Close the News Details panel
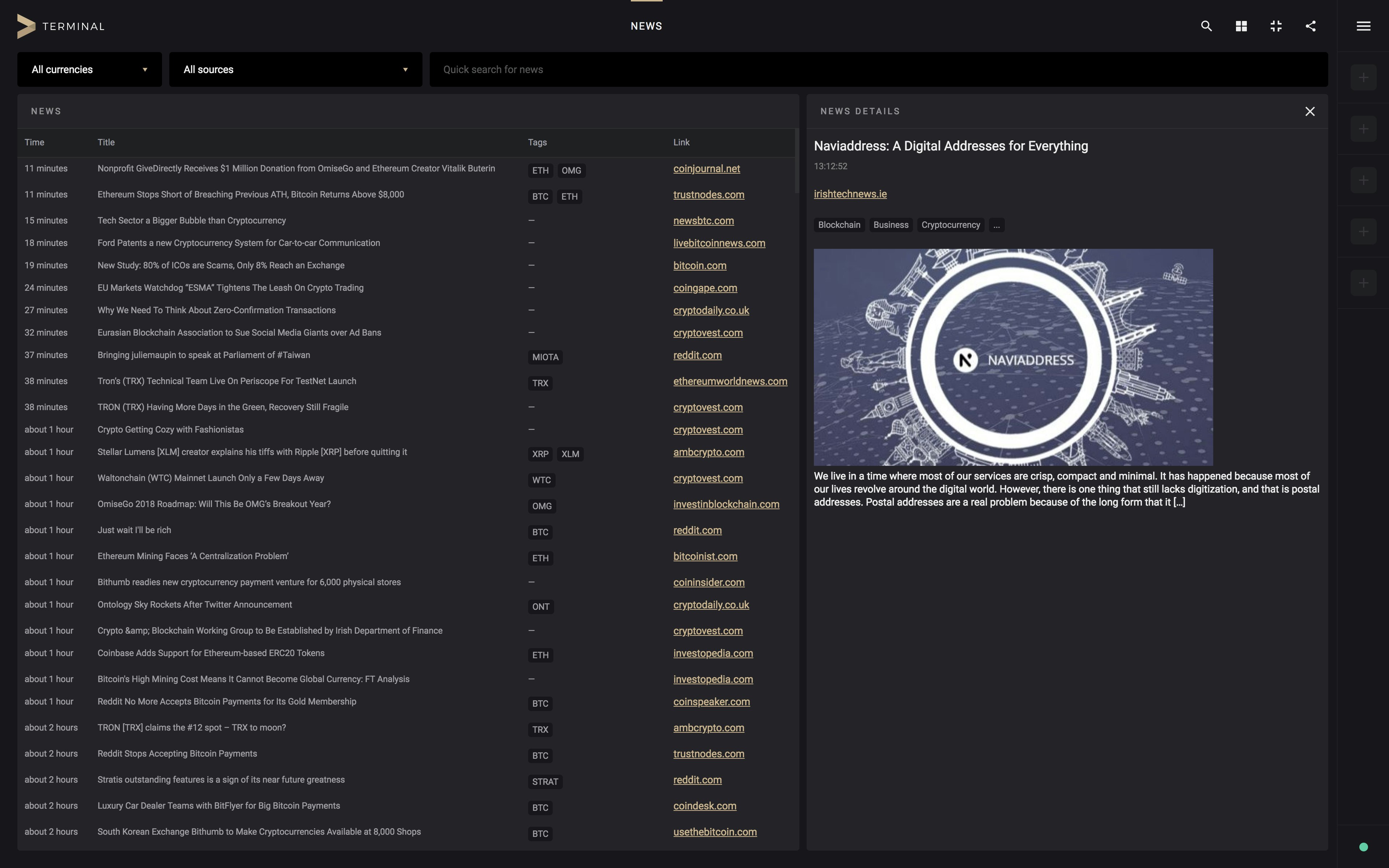The image size is (1389, 868). tap(1310, 111)
